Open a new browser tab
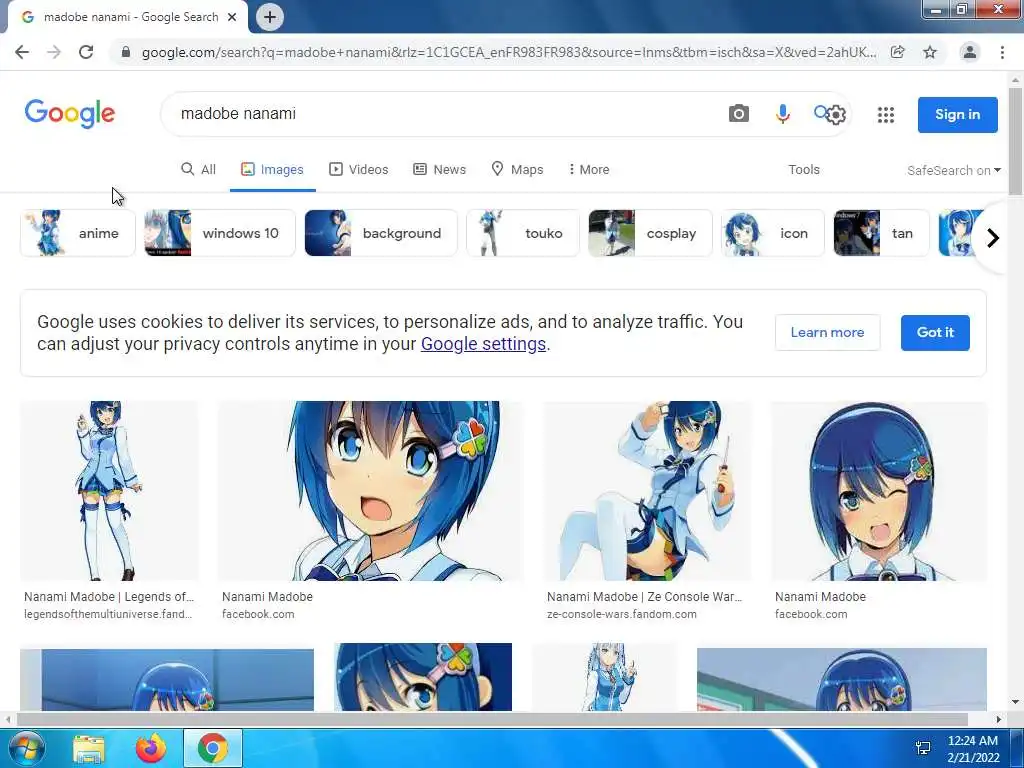The image size is (1024, 768). coord(270,17)
